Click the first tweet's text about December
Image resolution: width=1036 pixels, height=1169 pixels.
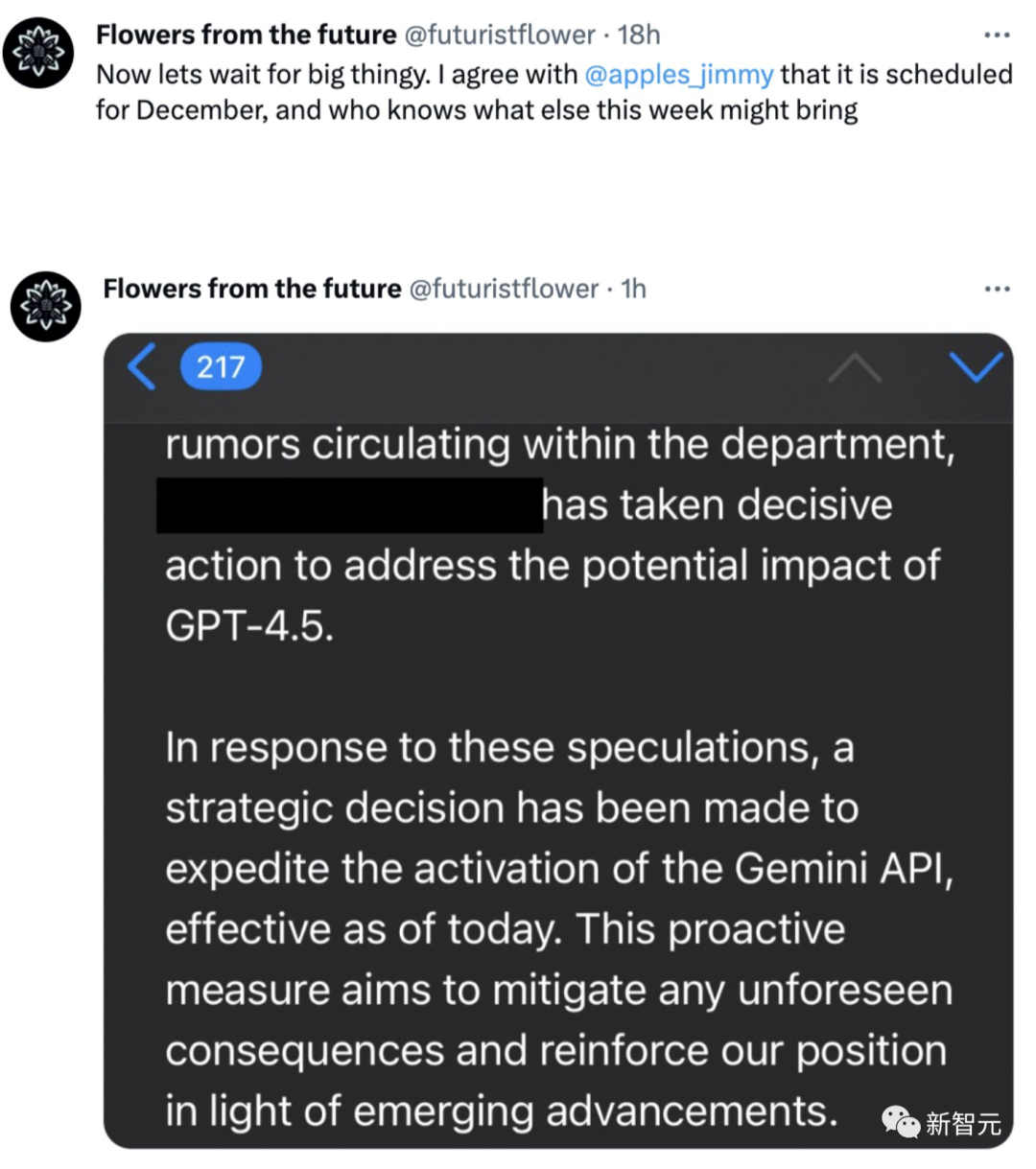click(x=554, y=92)
